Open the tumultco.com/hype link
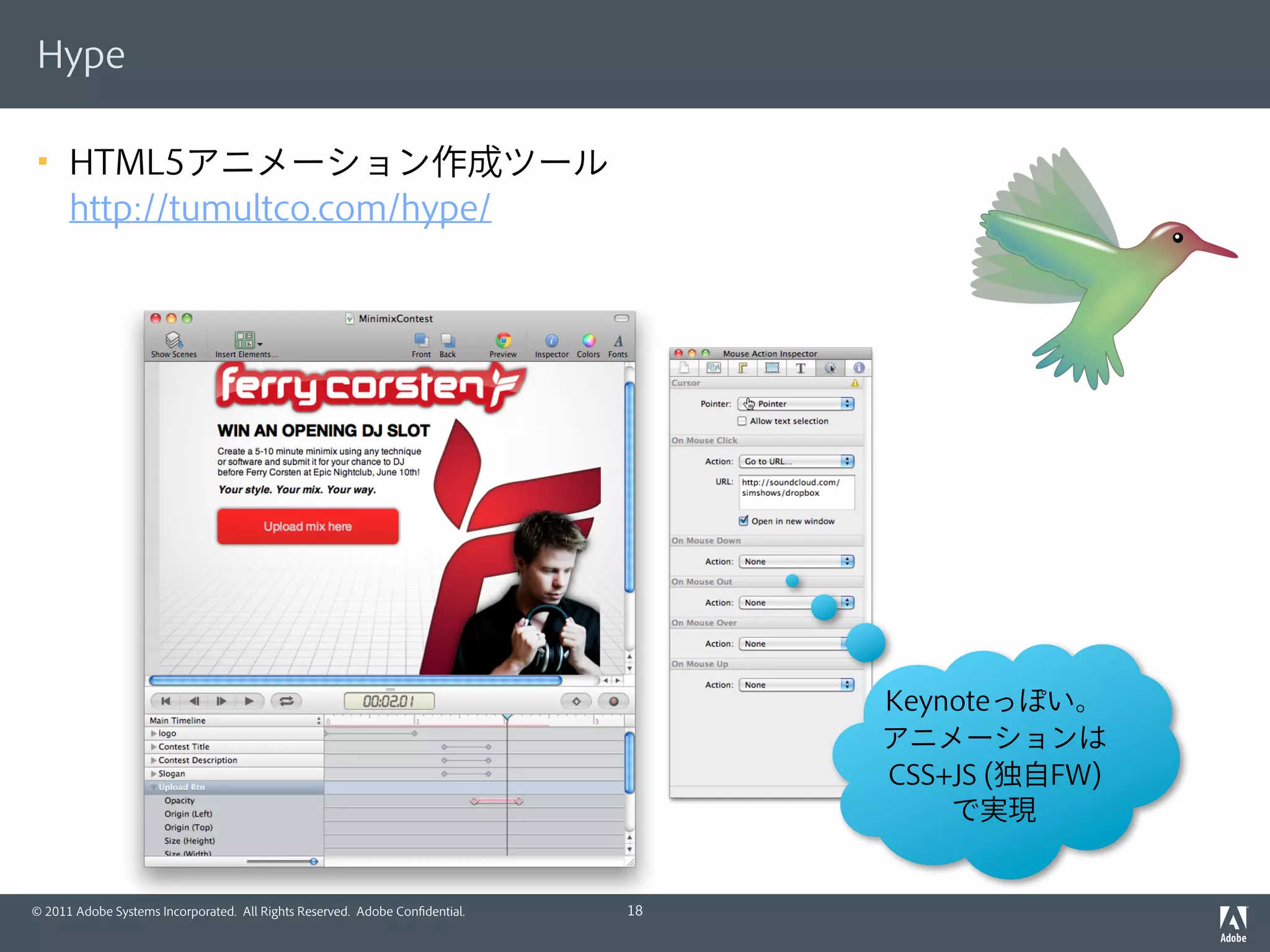This screenshot has width=1270, height=952. click(x=280, y=208)
